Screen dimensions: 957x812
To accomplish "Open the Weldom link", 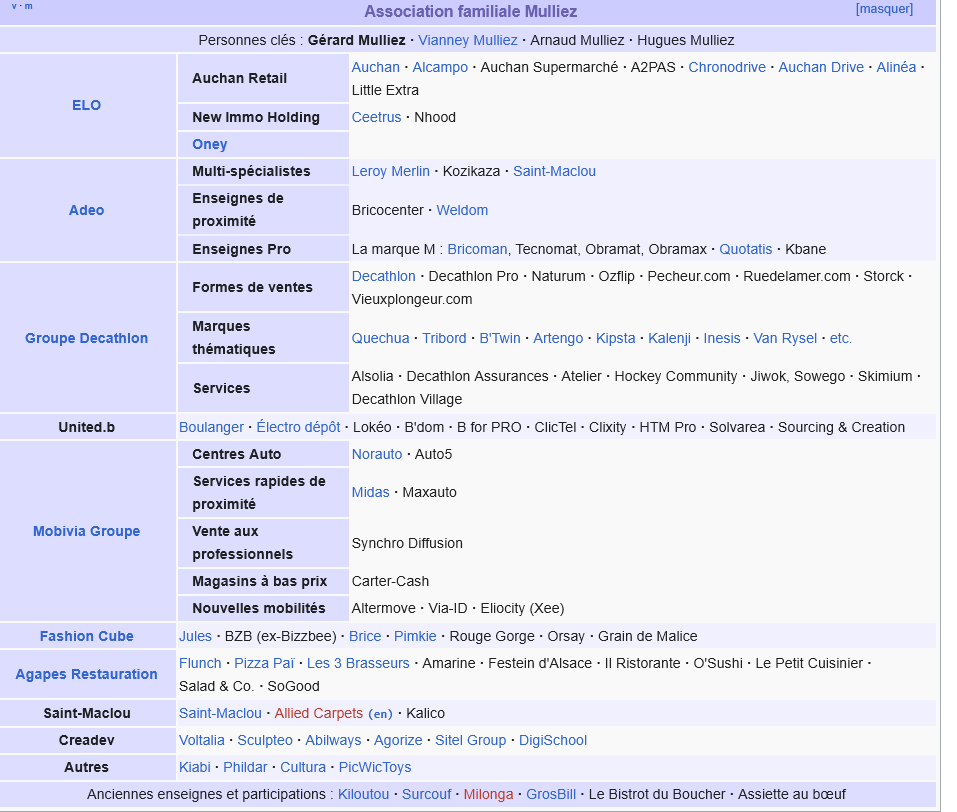I will pyautogui.click(x=462, y=210).
